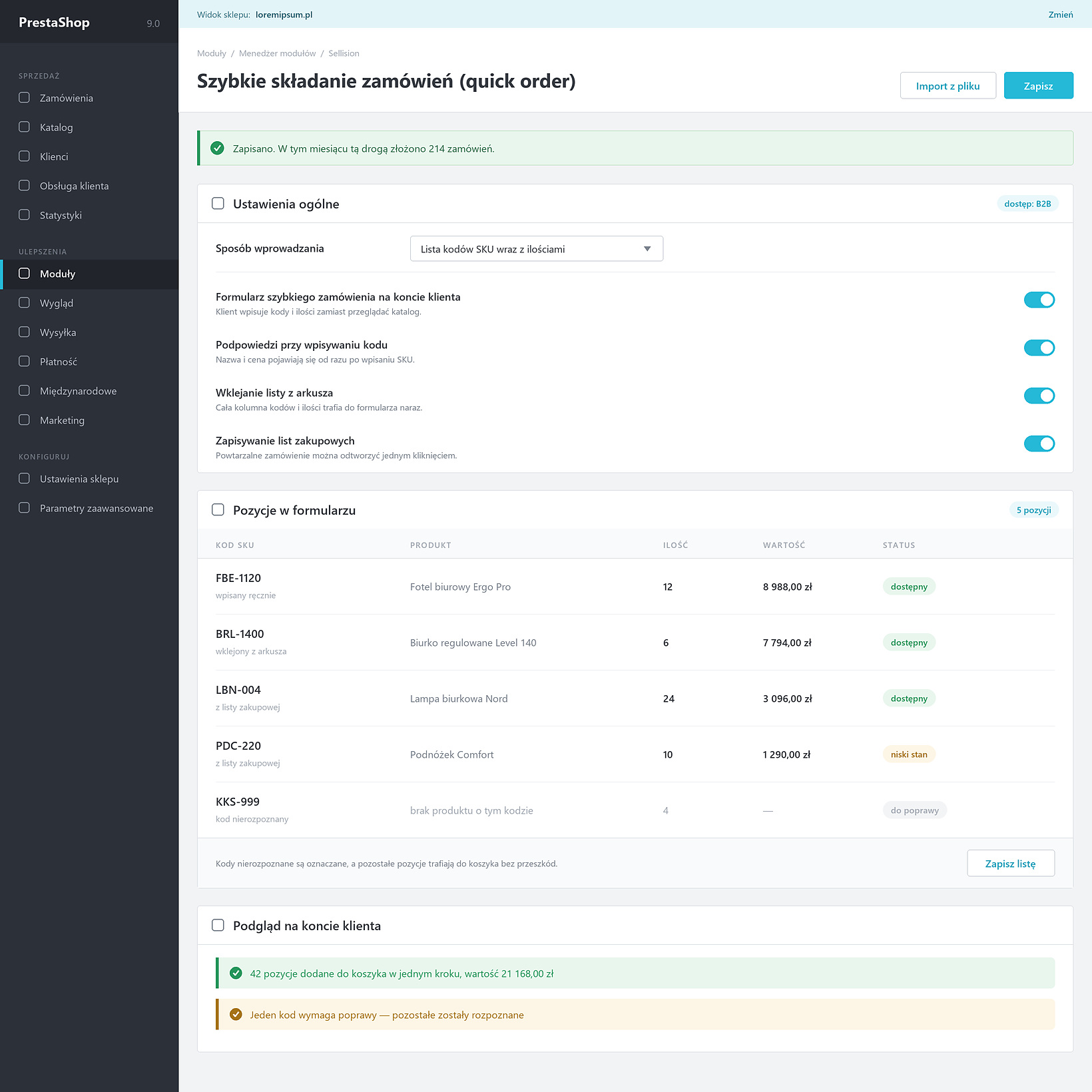Viewport: 1092px width, 1092px height.
Task: Click the loremipsum.pl shop name
Action: point(284,15)
